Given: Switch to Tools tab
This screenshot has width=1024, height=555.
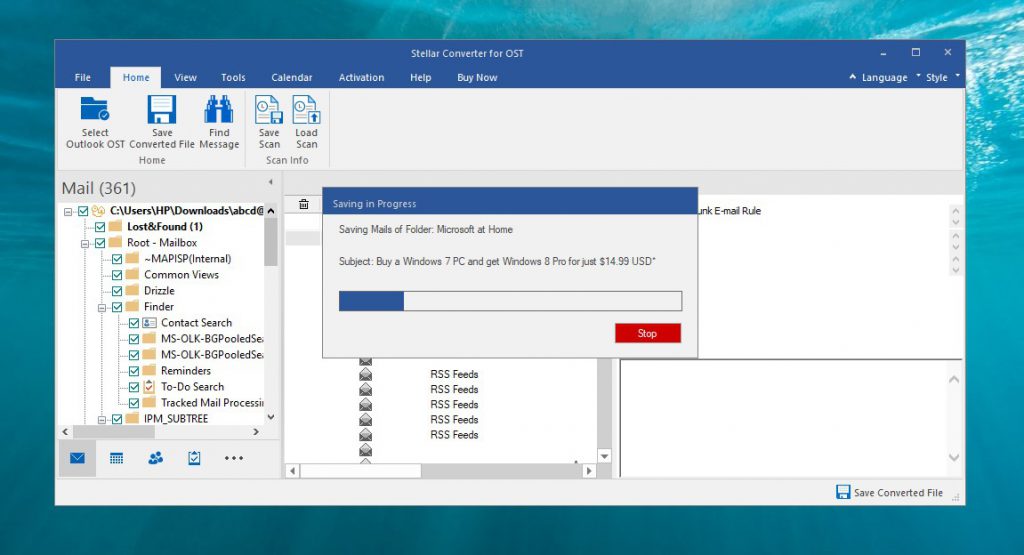Looking at the screenshot, I should pyautogui.click(x=233, y=77).
